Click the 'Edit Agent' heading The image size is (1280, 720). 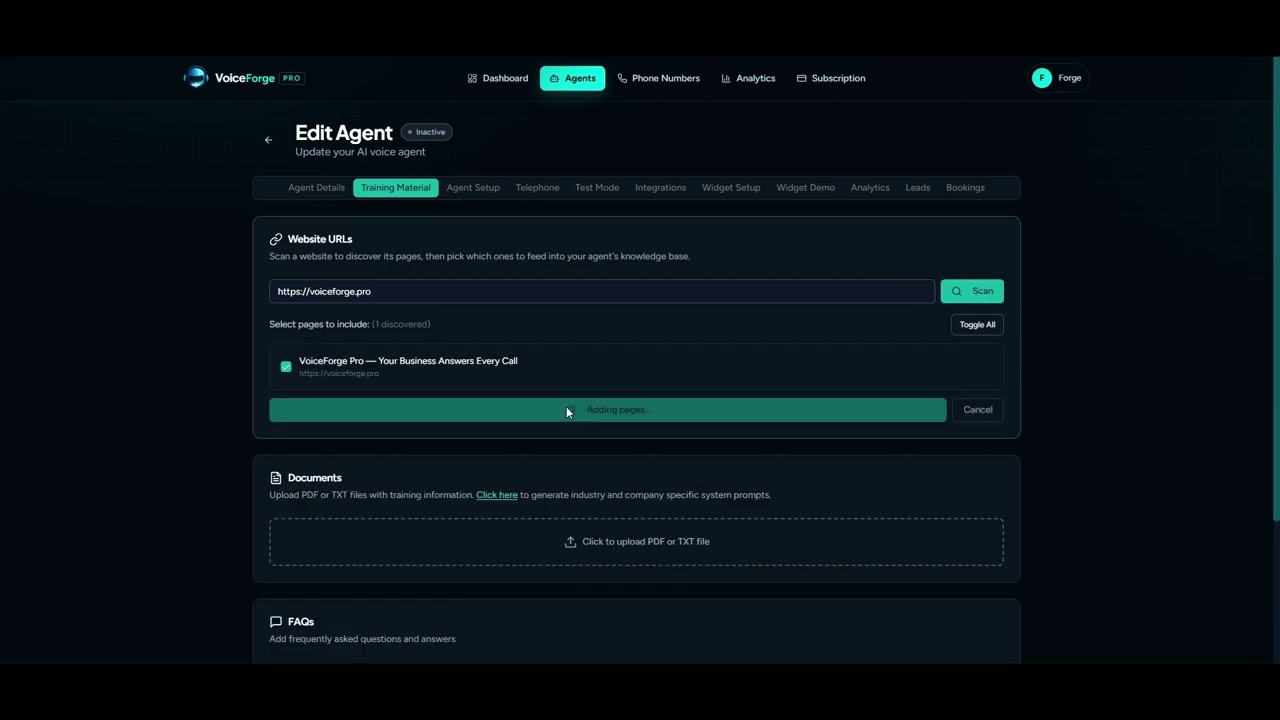344,133
